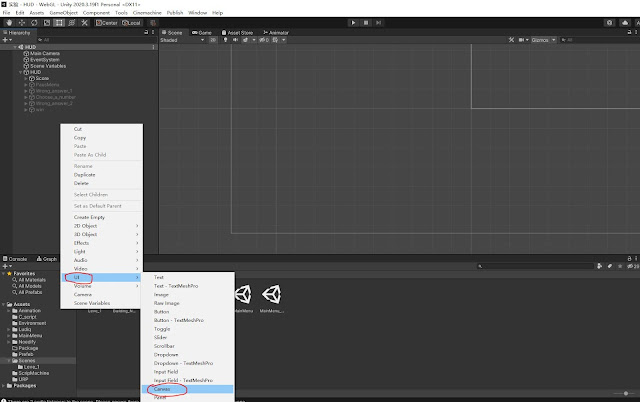Open the cloud services icon

(x=625, y=23)
